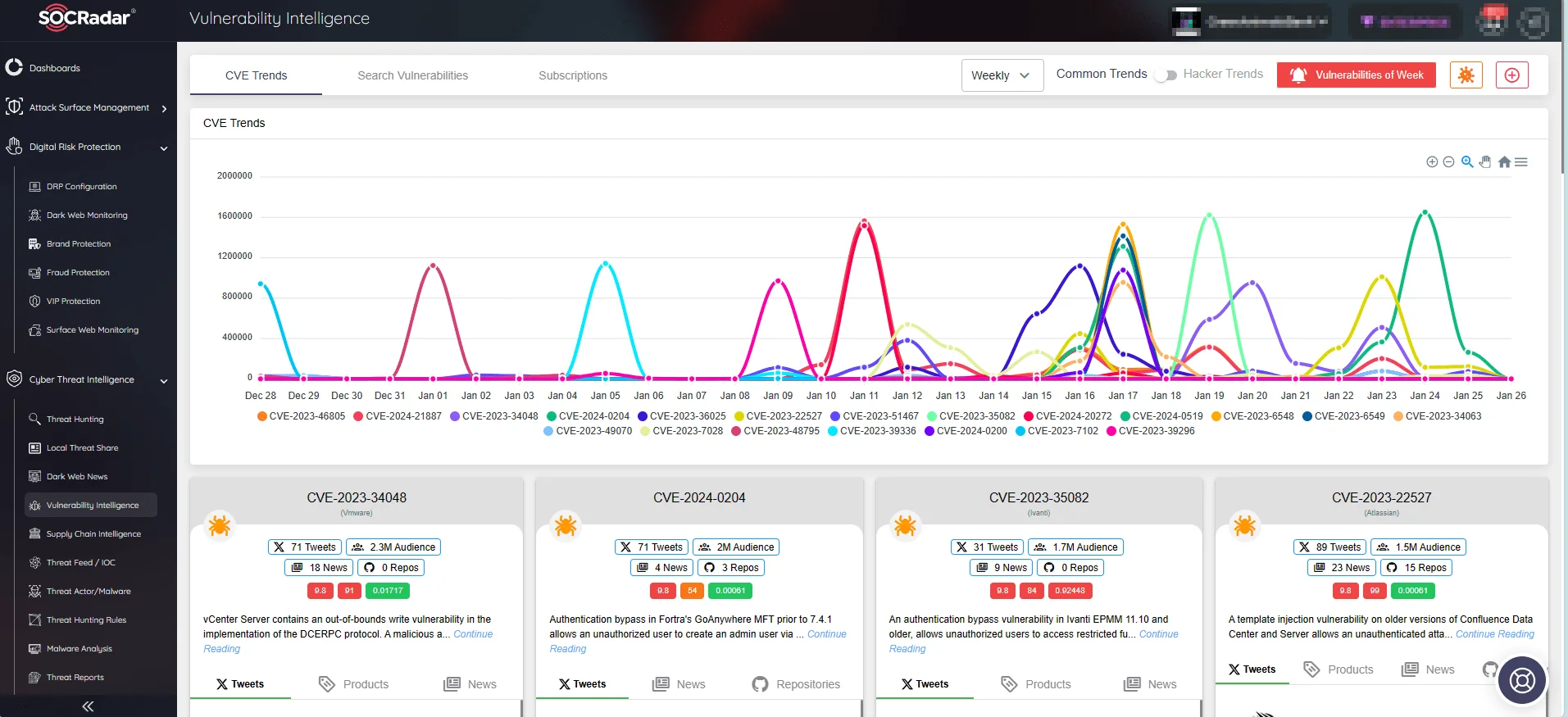The width and height of the screenshot is (1568, 717).
Task: Activate chart selection zoom magnifier tool
Action: [1467, 162]
